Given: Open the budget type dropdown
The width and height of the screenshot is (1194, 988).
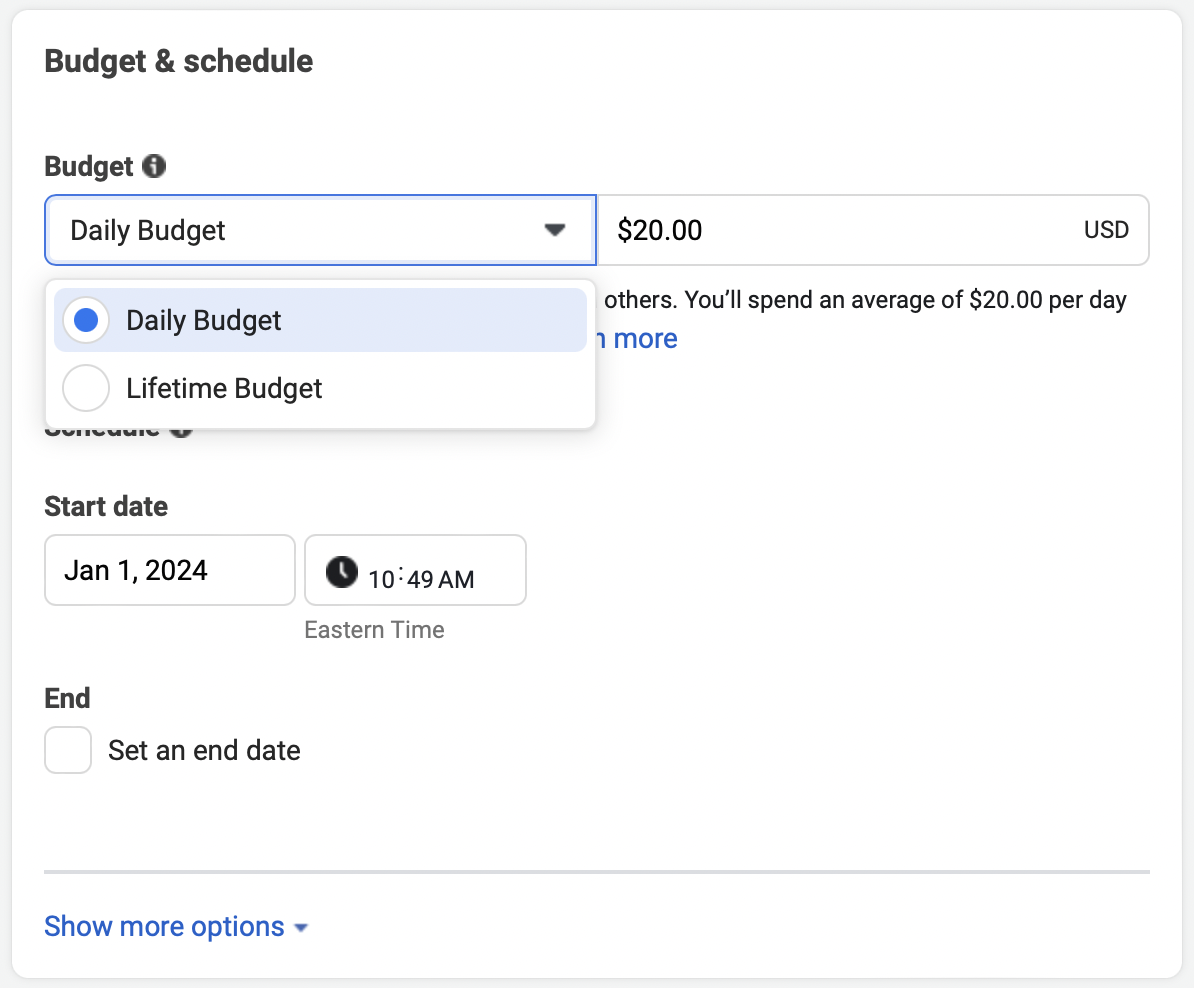Looking at the screenshot, I should [x=320, y=229].
